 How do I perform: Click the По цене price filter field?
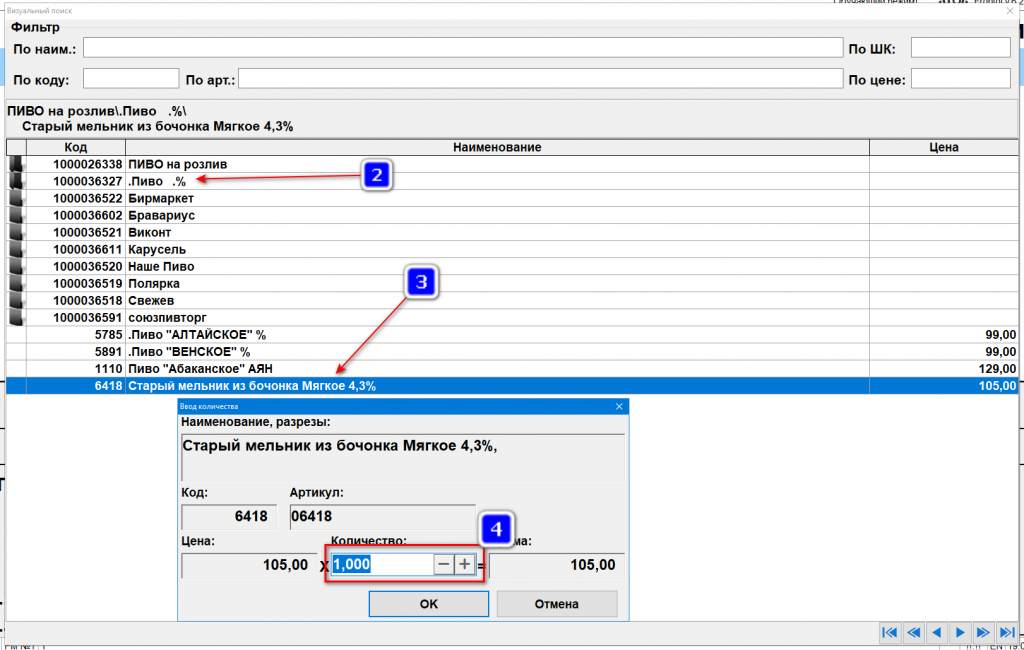pyautogui.click(x=960, y=79)
